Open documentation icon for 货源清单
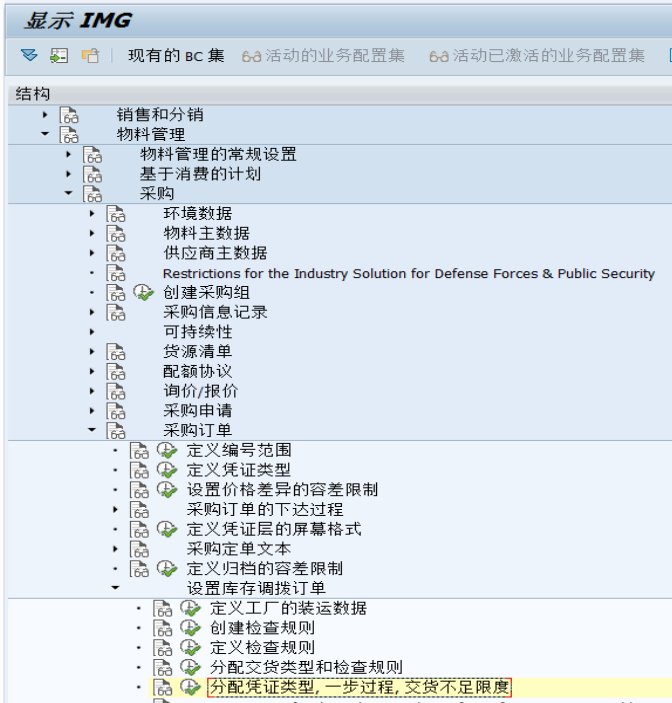This screenshot has width=672, height=703. [x=116, y=352]
